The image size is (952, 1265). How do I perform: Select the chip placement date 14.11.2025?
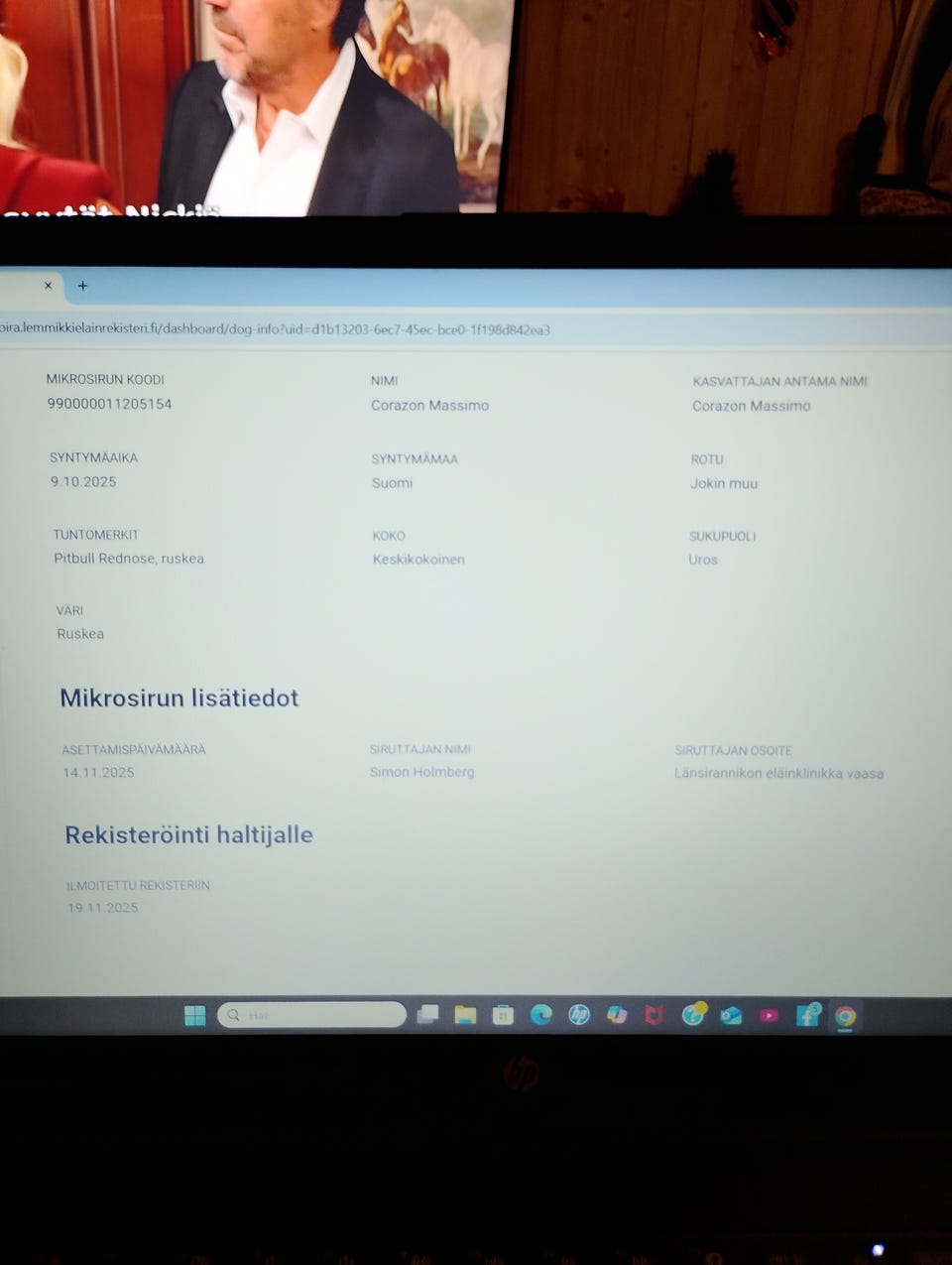pyautogui.click(x=98, y=772)
